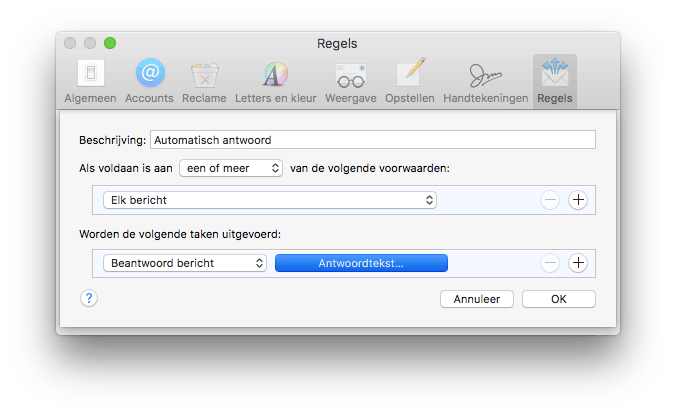Open the Algemeen preferences pane

pos(91,81)
